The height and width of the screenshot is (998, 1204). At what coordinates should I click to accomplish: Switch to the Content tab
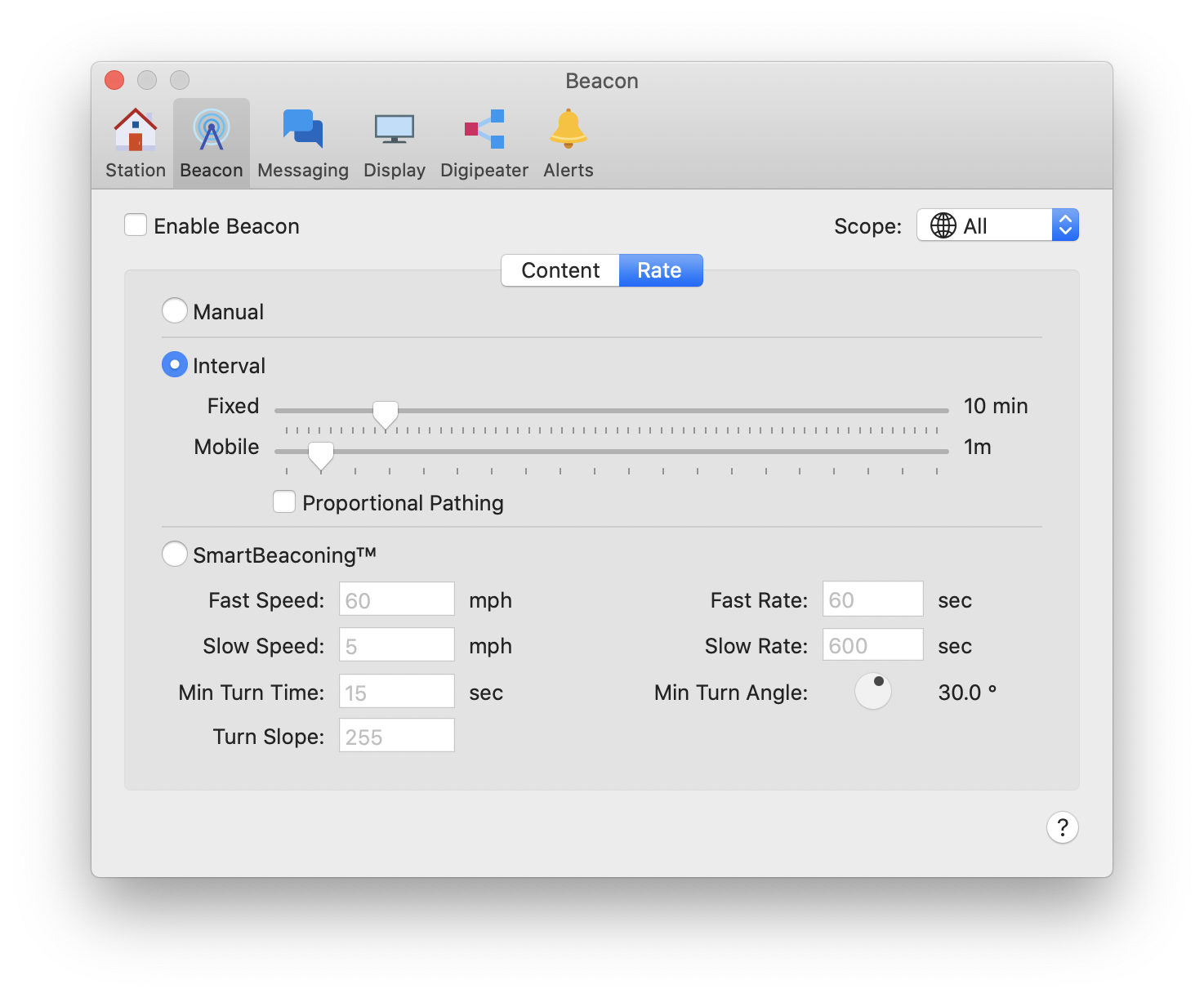click(560, 270)
